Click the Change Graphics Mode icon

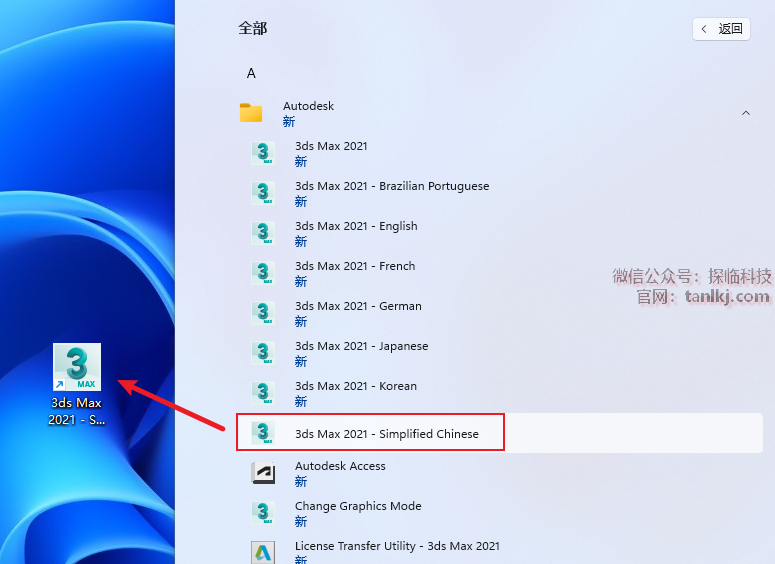click(x=263, y=513)
